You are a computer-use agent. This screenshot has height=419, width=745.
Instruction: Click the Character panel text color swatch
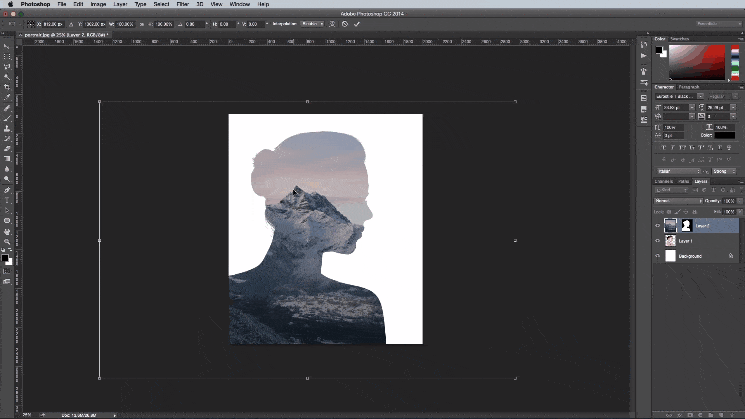click(724, 136)
